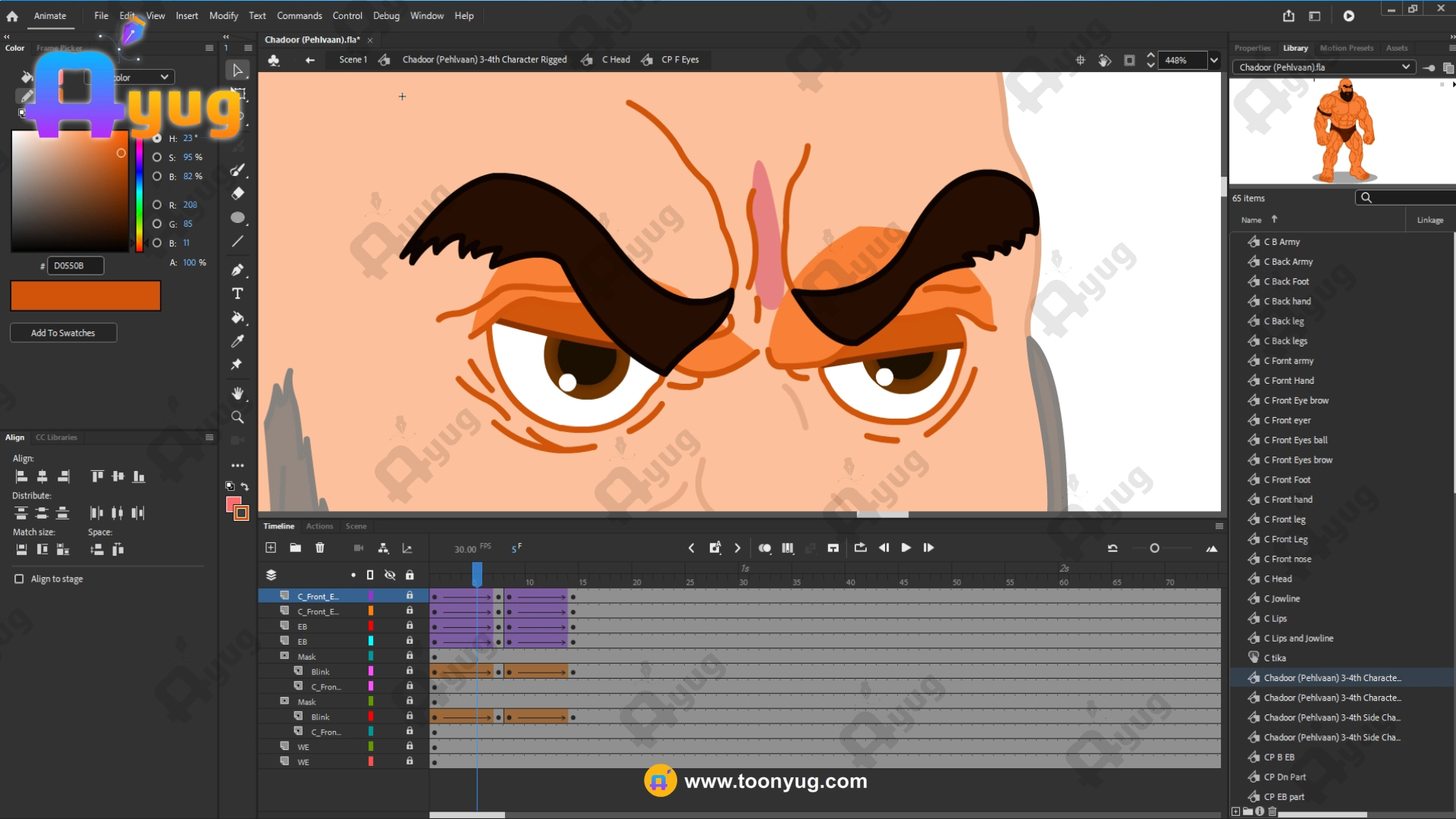Select the Text tool in toolbar
Image resolution: width=1456 pixels, height=819 pixels.
(237, 293)
